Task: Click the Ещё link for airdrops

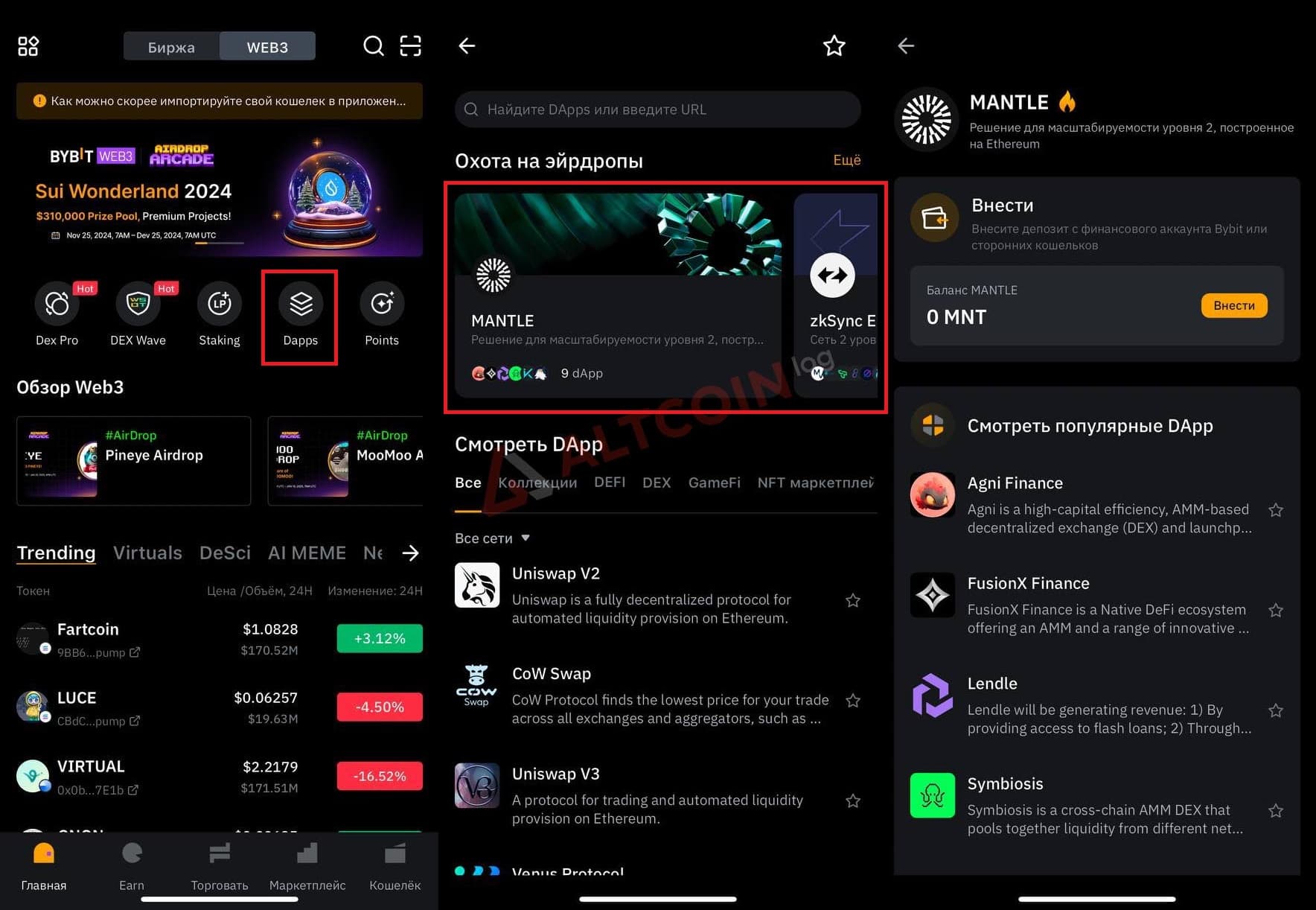Action: (847, 160)
